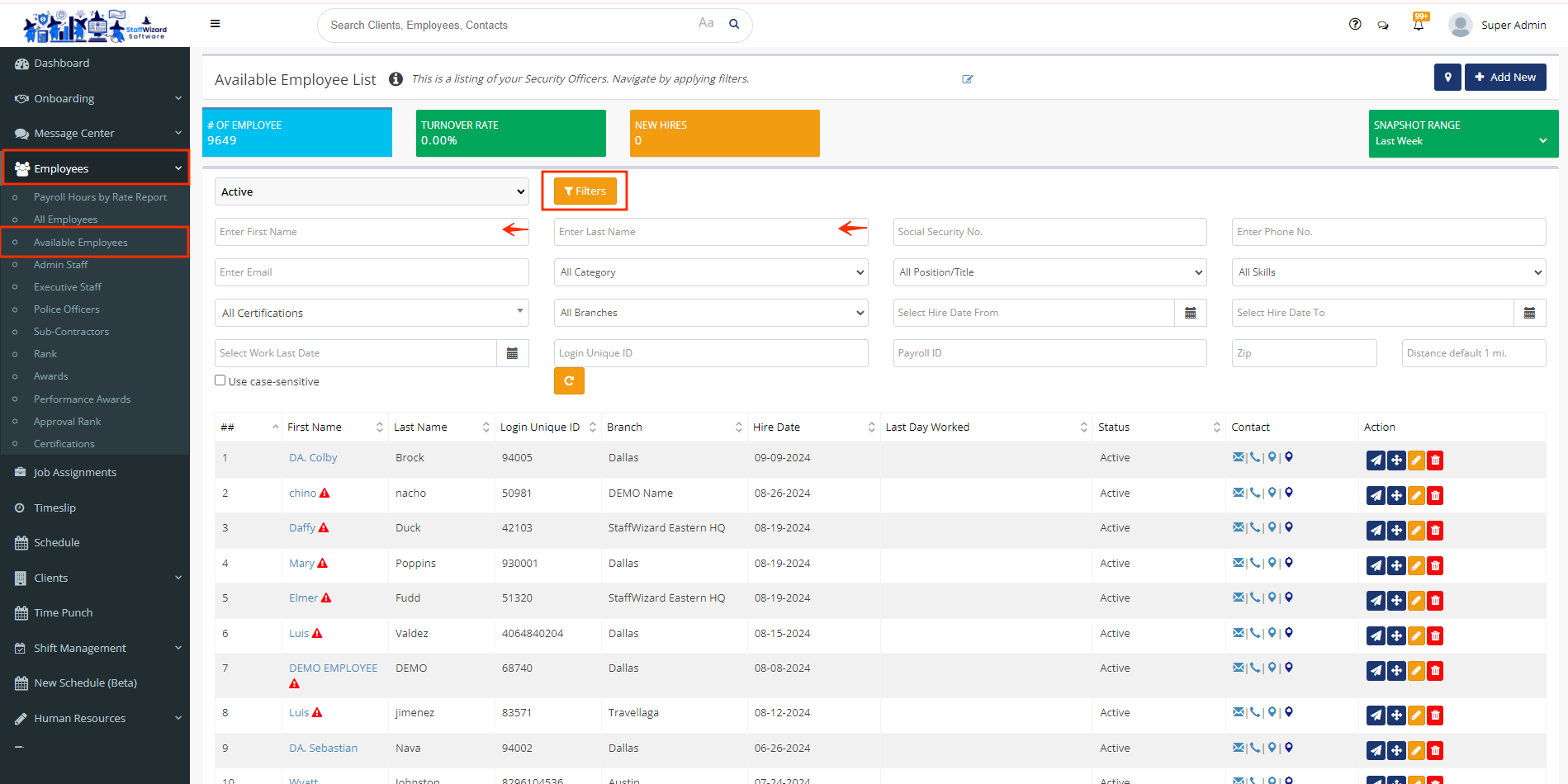Open the All Category dropdown
This screenshot has width=1568, height=784.
coord(711,272)
